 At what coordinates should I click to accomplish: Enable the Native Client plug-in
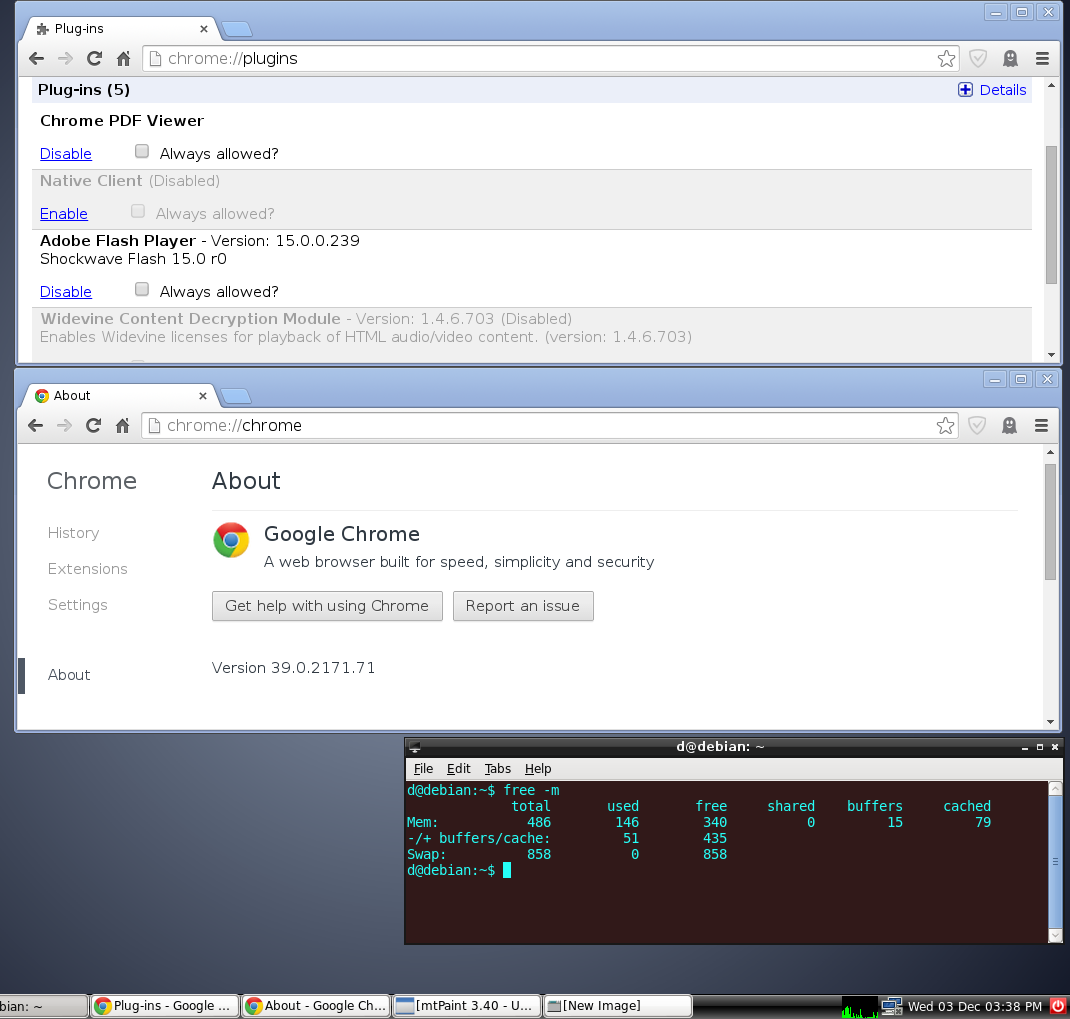click(63, 214)
